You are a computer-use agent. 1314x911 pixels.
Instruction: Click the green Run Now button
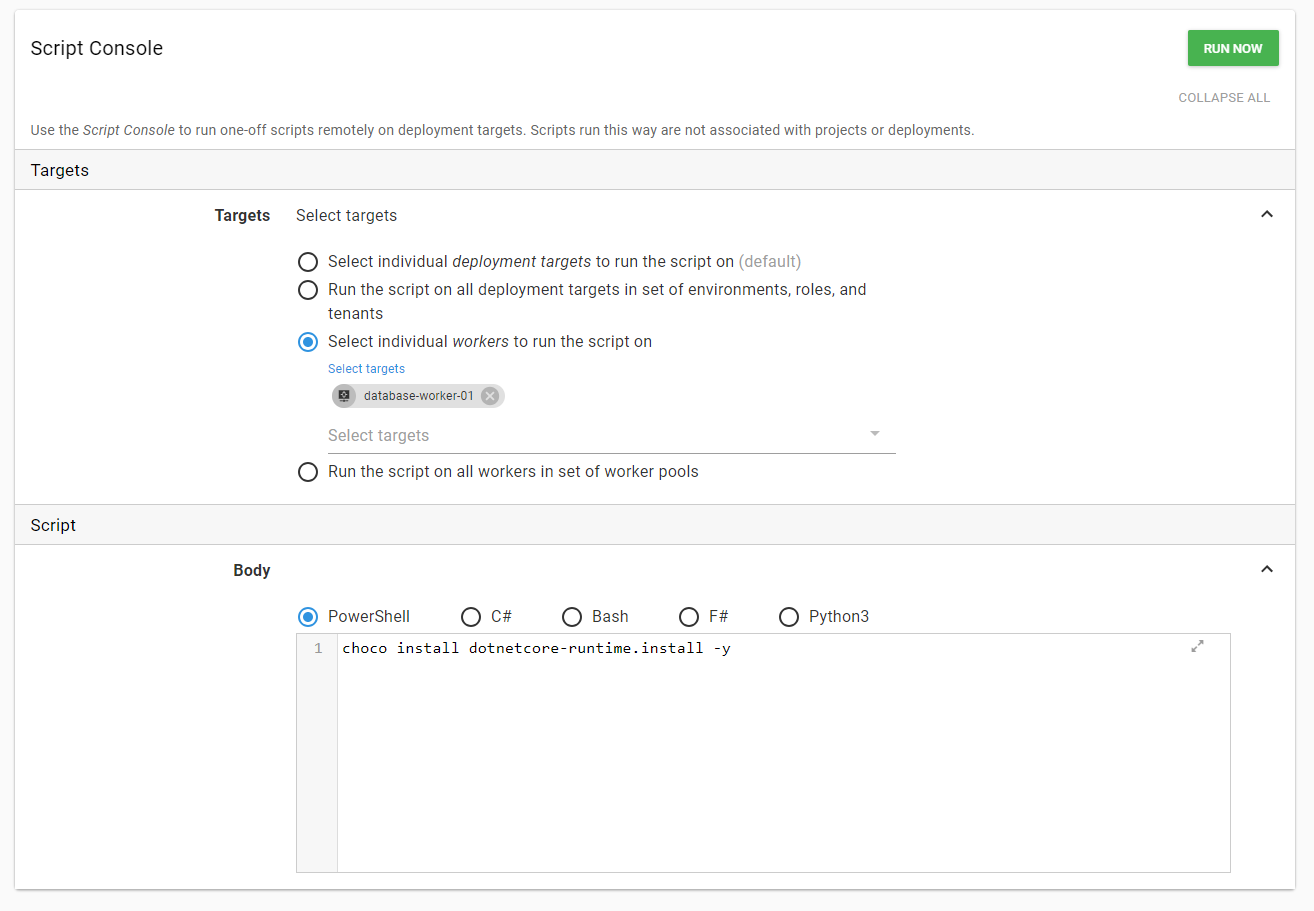tap(1232, 48)
